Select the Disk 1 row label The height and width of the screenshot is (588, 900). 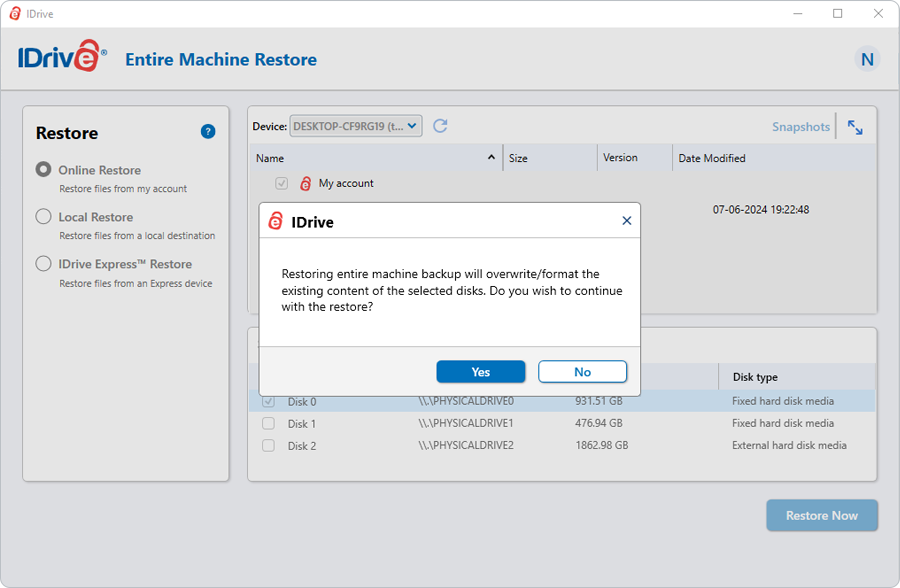click(x=302, y=424)
